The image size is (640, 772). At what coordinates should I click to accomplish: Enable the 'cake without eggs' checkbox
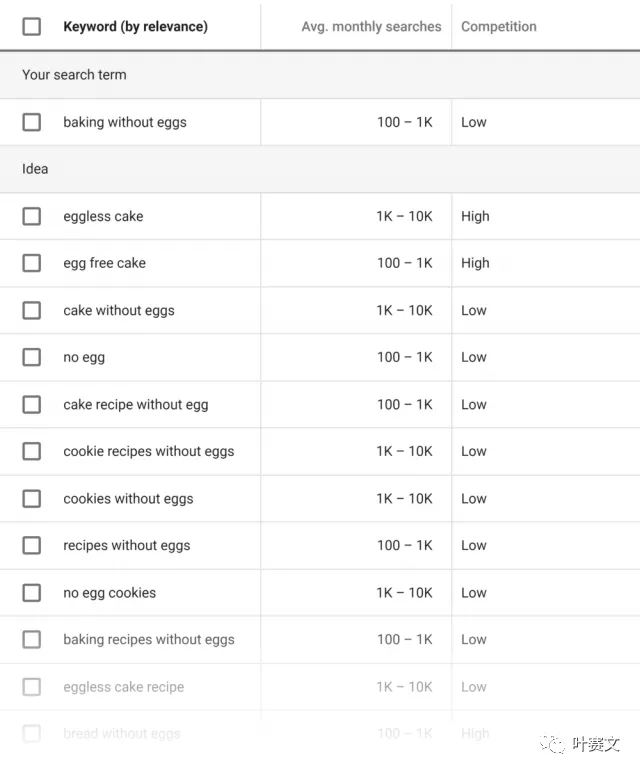[x=32, y=310]
